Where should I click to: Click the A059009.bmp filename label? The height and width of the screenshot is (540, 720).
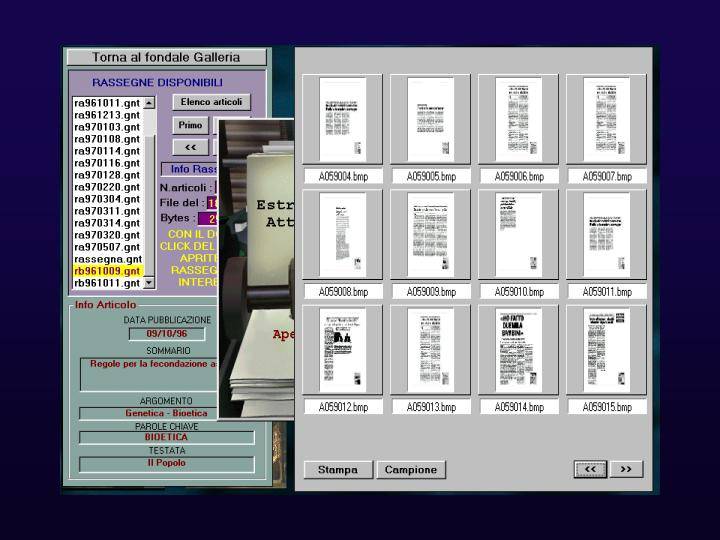432,292
